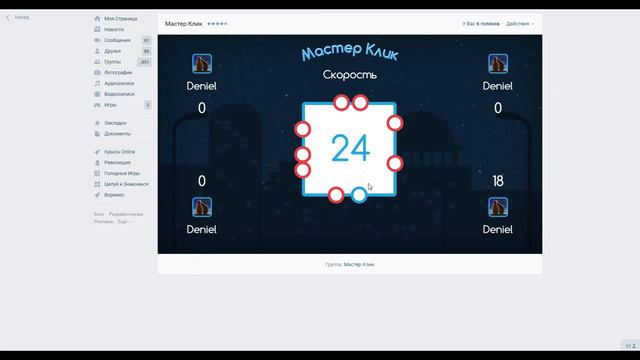Click the right red circle on square's top edge
This screenshot has height=360, width=640.
tap(360, 103)
